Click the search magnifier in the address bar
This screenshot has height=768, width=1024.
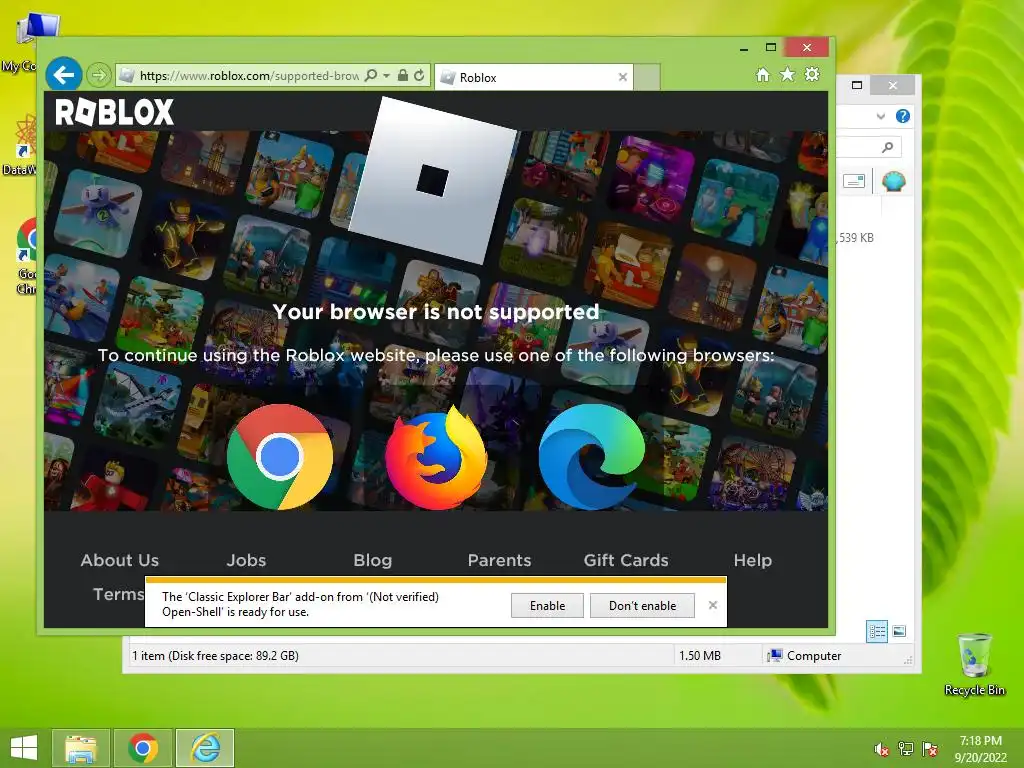(370, 76)
